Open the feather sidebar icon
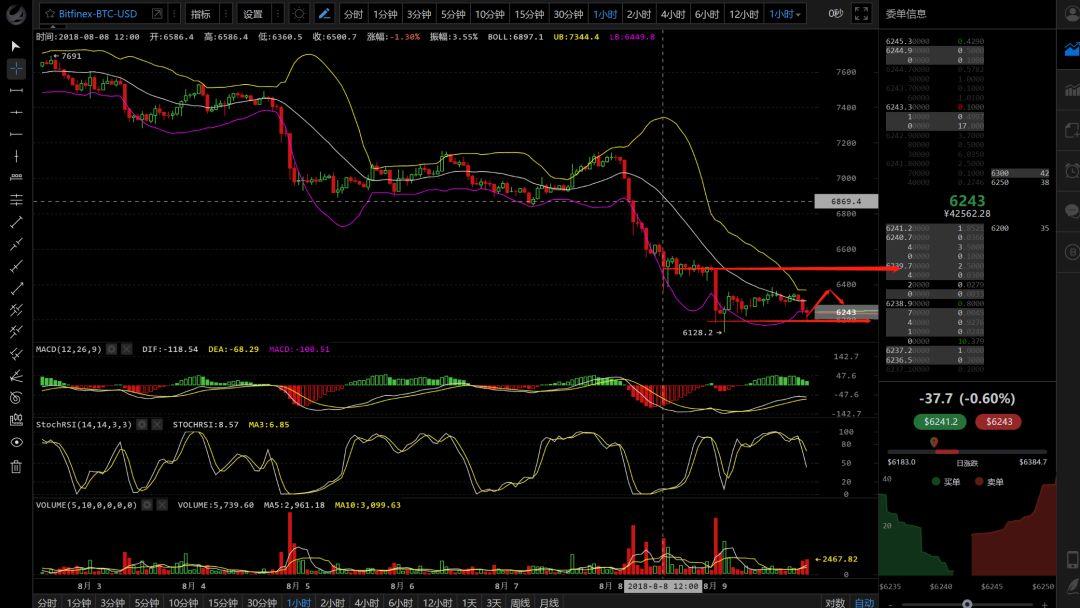This screenshot has width=1080, height=608. [x=1072, y=587]
